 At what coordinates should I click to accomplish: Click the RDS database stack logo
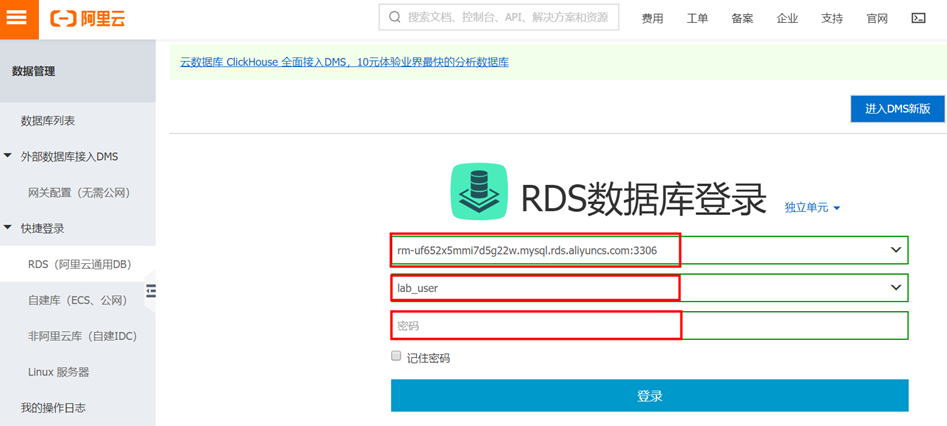[479, 191]
